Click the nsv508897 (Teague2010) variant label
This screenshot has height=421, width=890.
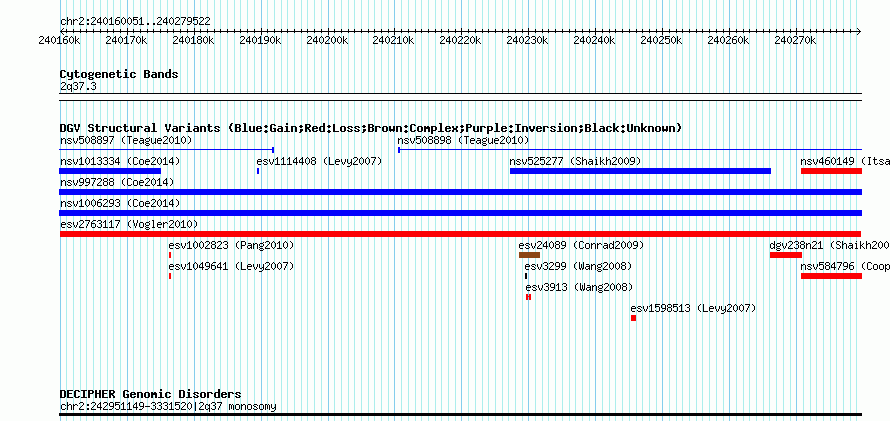point(126,140)
